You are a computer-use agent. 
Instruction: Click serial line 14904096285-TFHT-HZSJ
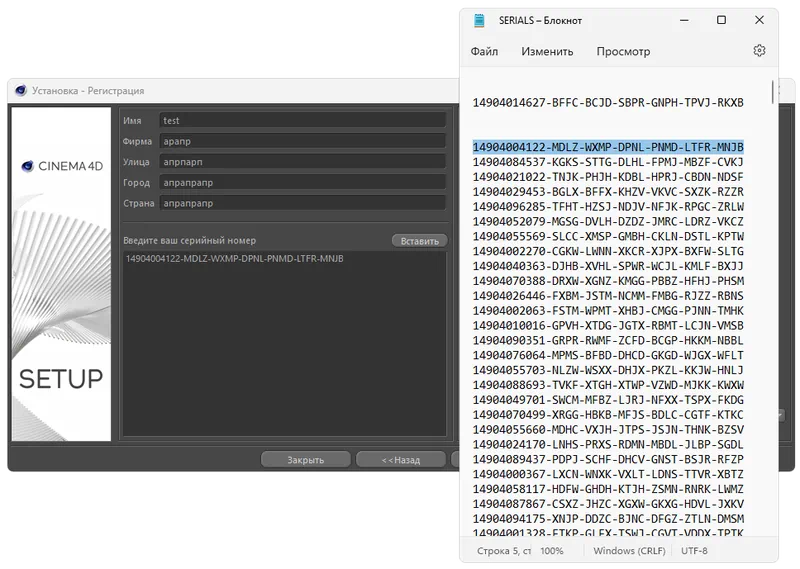[608, 206]
